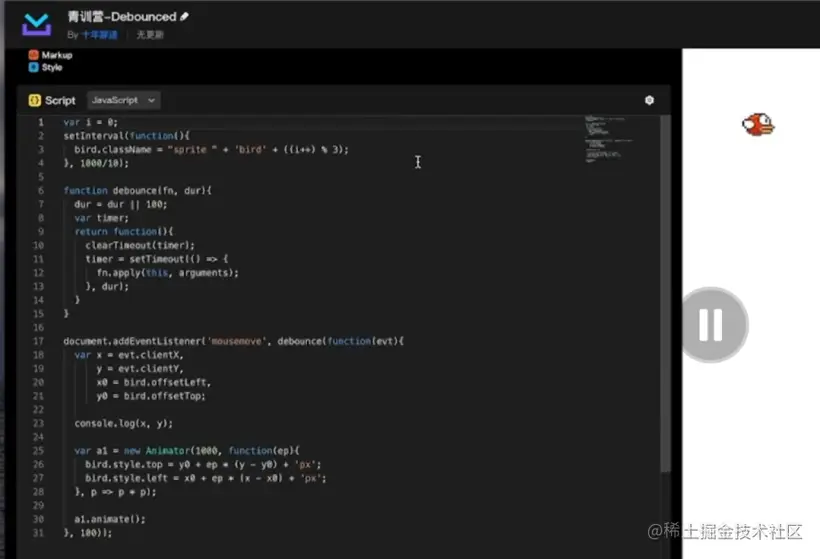Click the '}, 1000/10);' line
820x559 pixels.
pyautogui.click(x=96, y=163)
